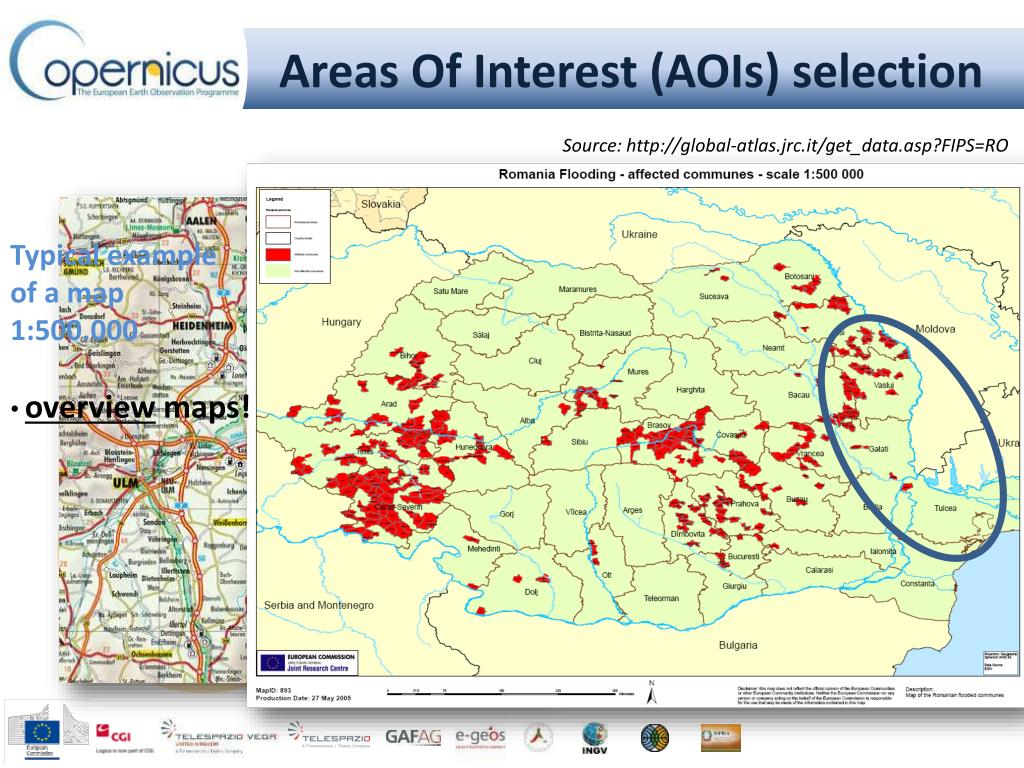Click the European Commission logo in footer
The image size is (1024, 768).
click(x=47, y=732)
